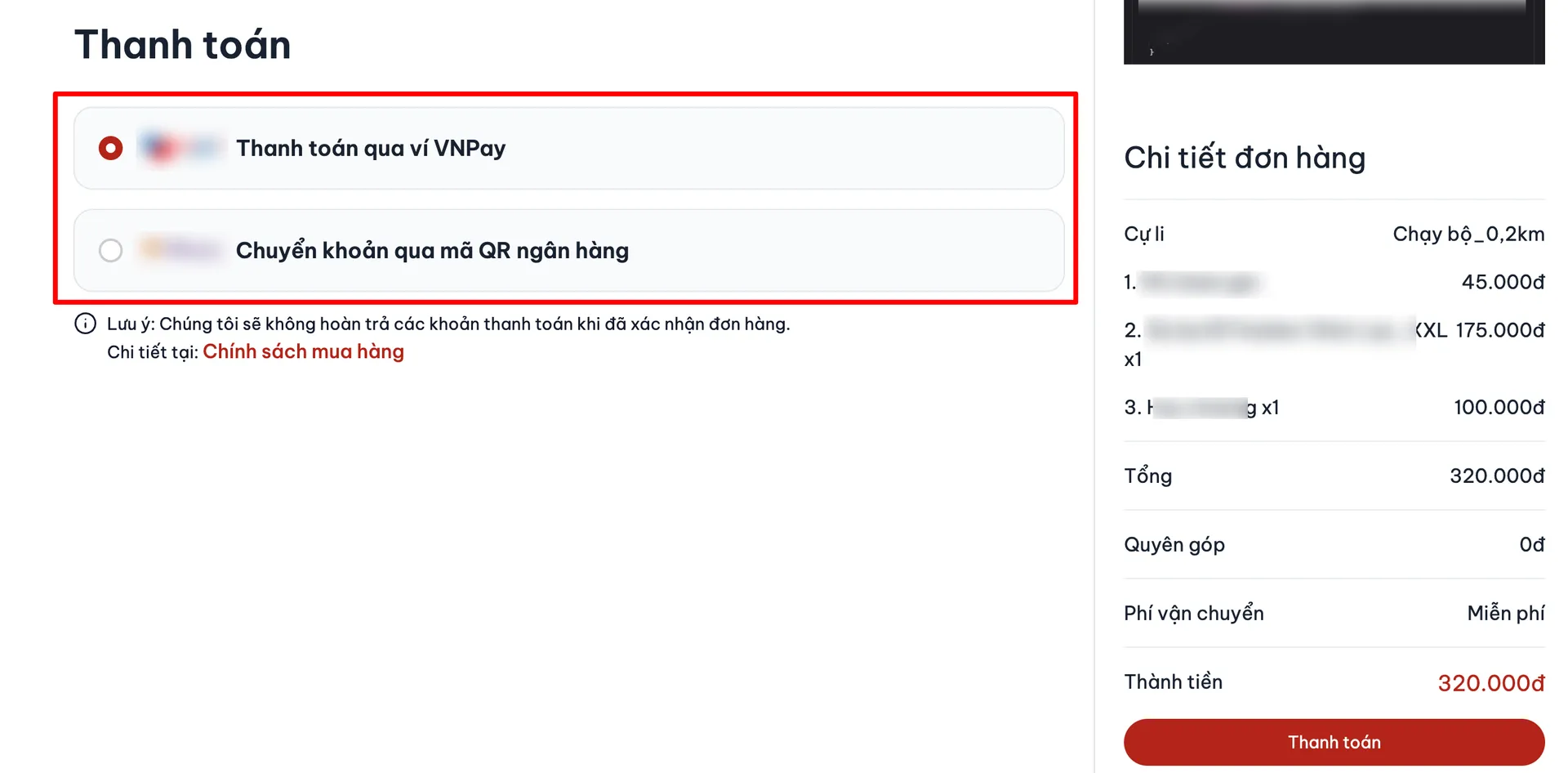Click the red 320.000đ Thành tiền total

tap(1490, 683)
